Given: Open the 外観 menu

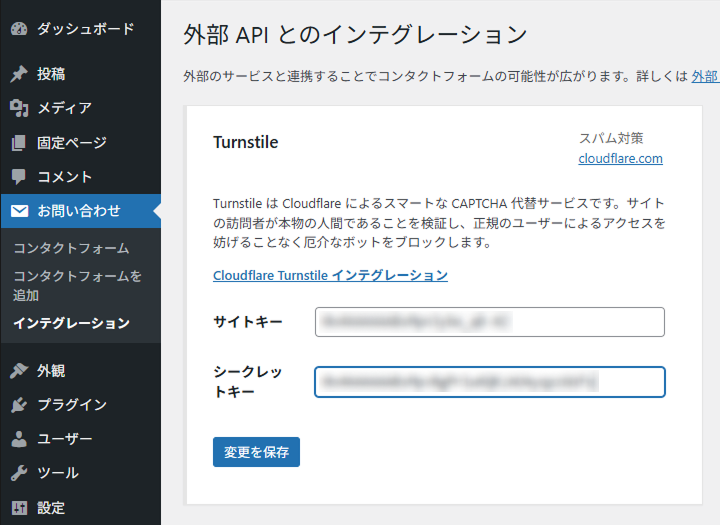Looking at the screenshot, I should pos(80,371).
